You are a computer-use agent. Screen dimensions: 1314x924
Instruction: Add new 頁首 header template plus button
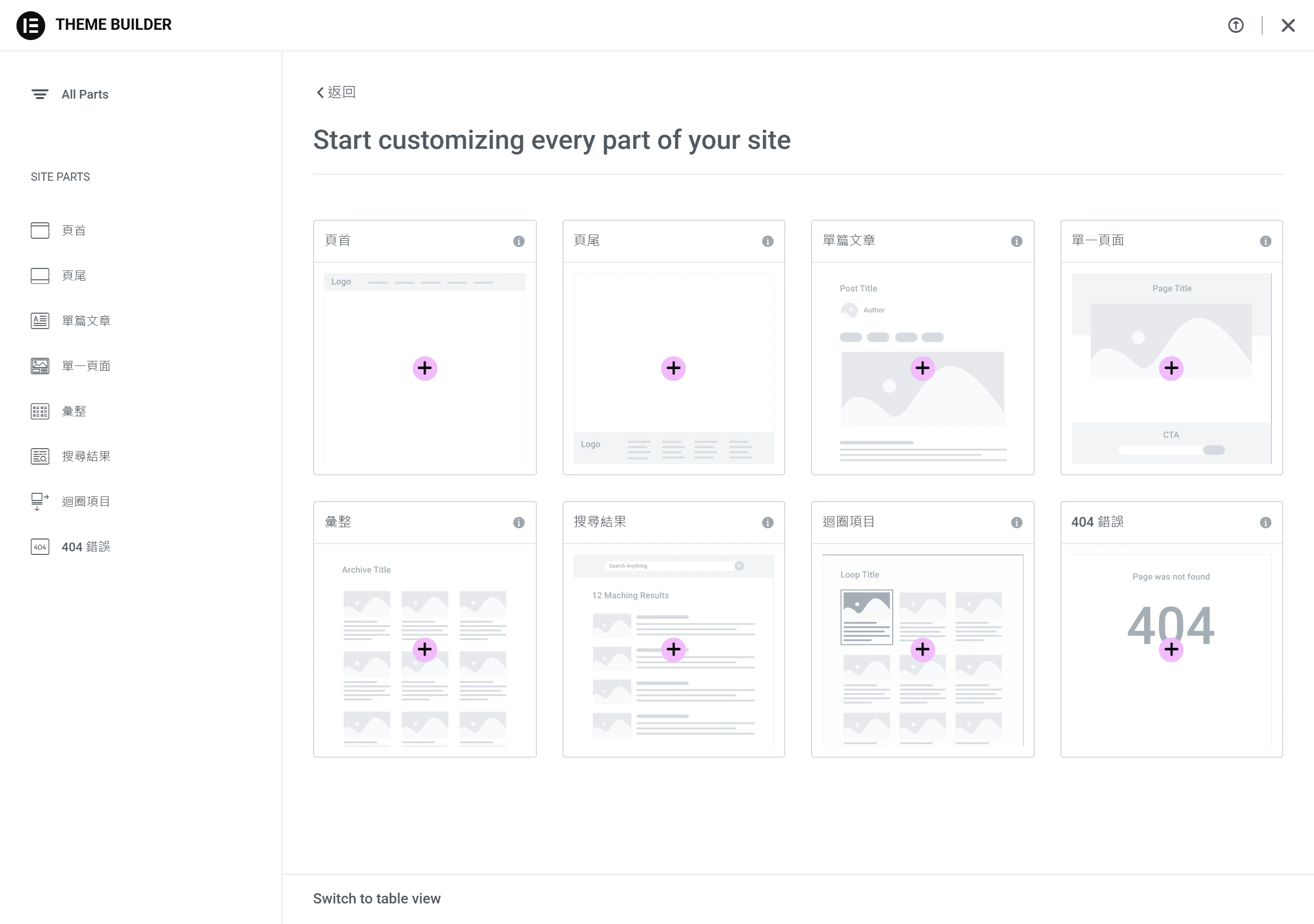tap(424, 368)
